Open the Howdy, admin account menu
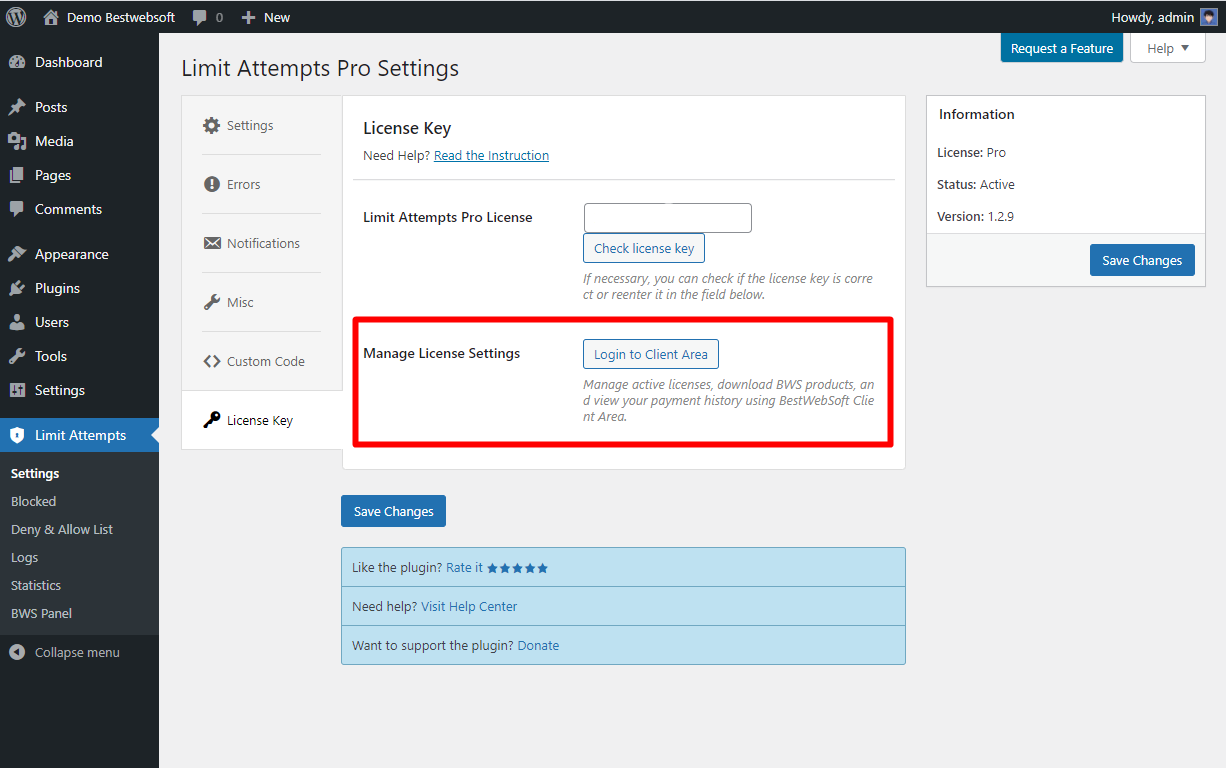Viewport: 1226px width, 768px height. tap(1164, 17)
